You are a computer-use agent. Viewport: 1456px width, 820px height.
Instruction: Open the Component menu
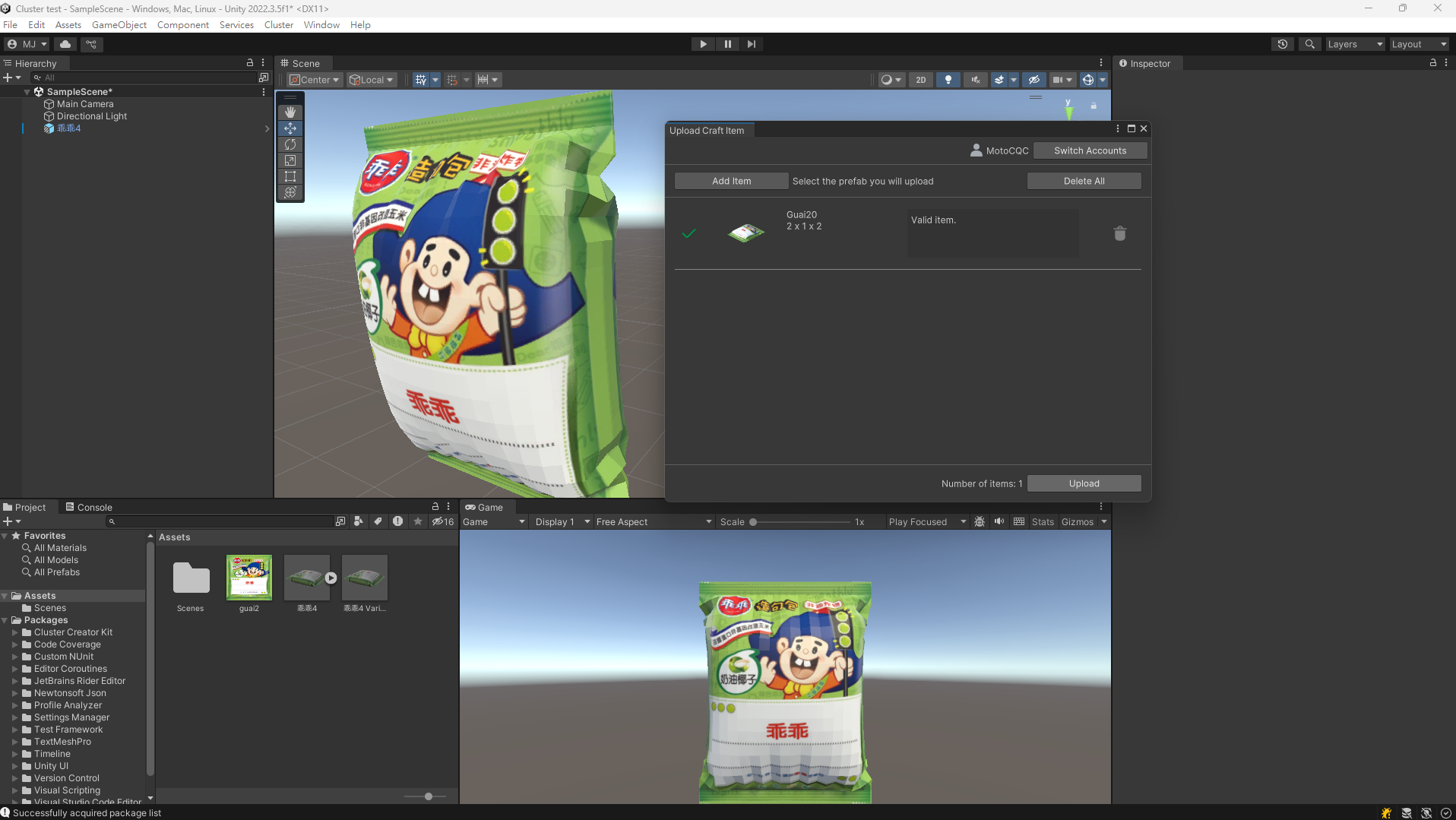(183, 25)
